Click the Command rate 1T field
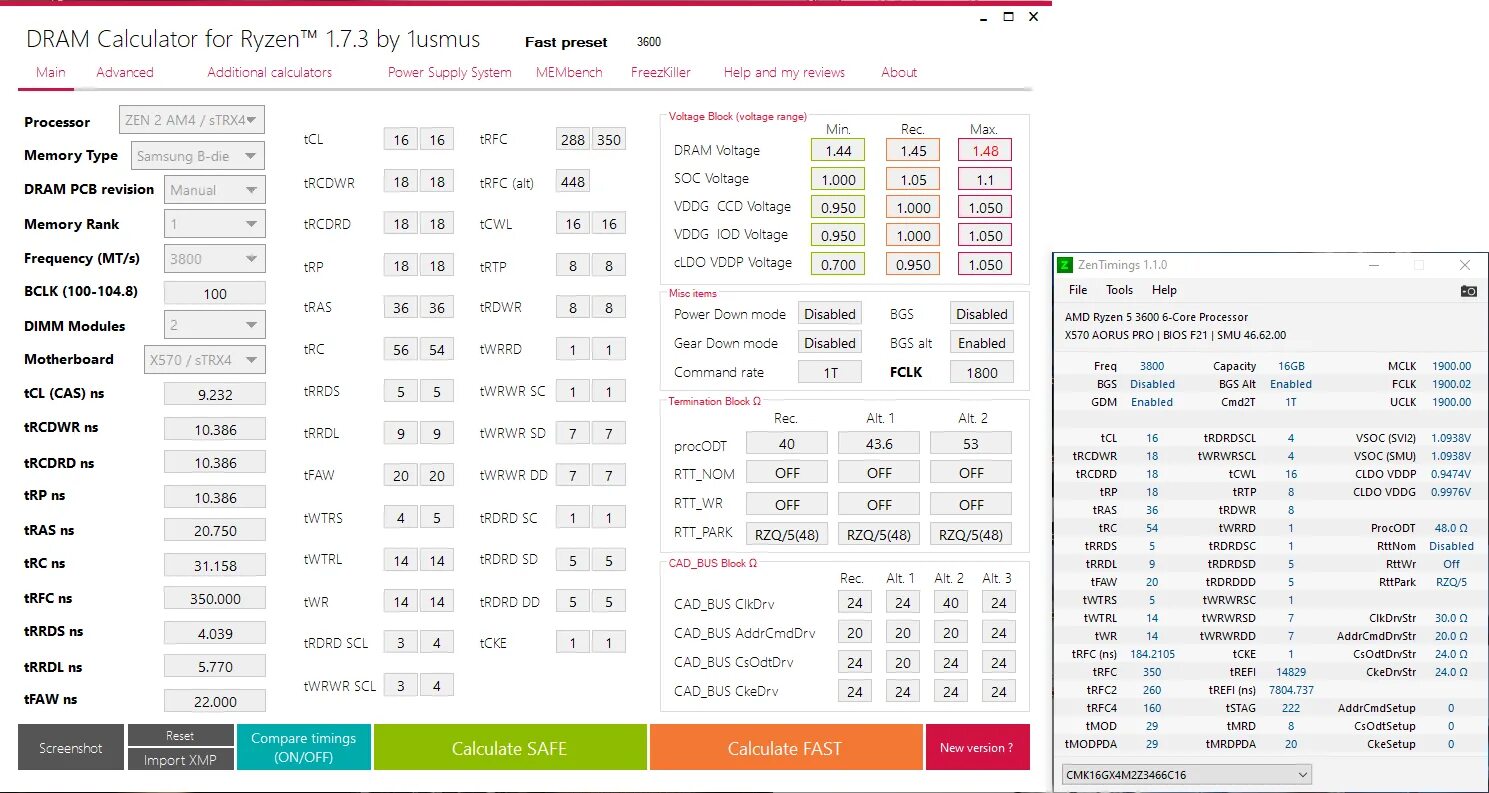The height and width of the screenshot is (793, 1489). (830, 372)
